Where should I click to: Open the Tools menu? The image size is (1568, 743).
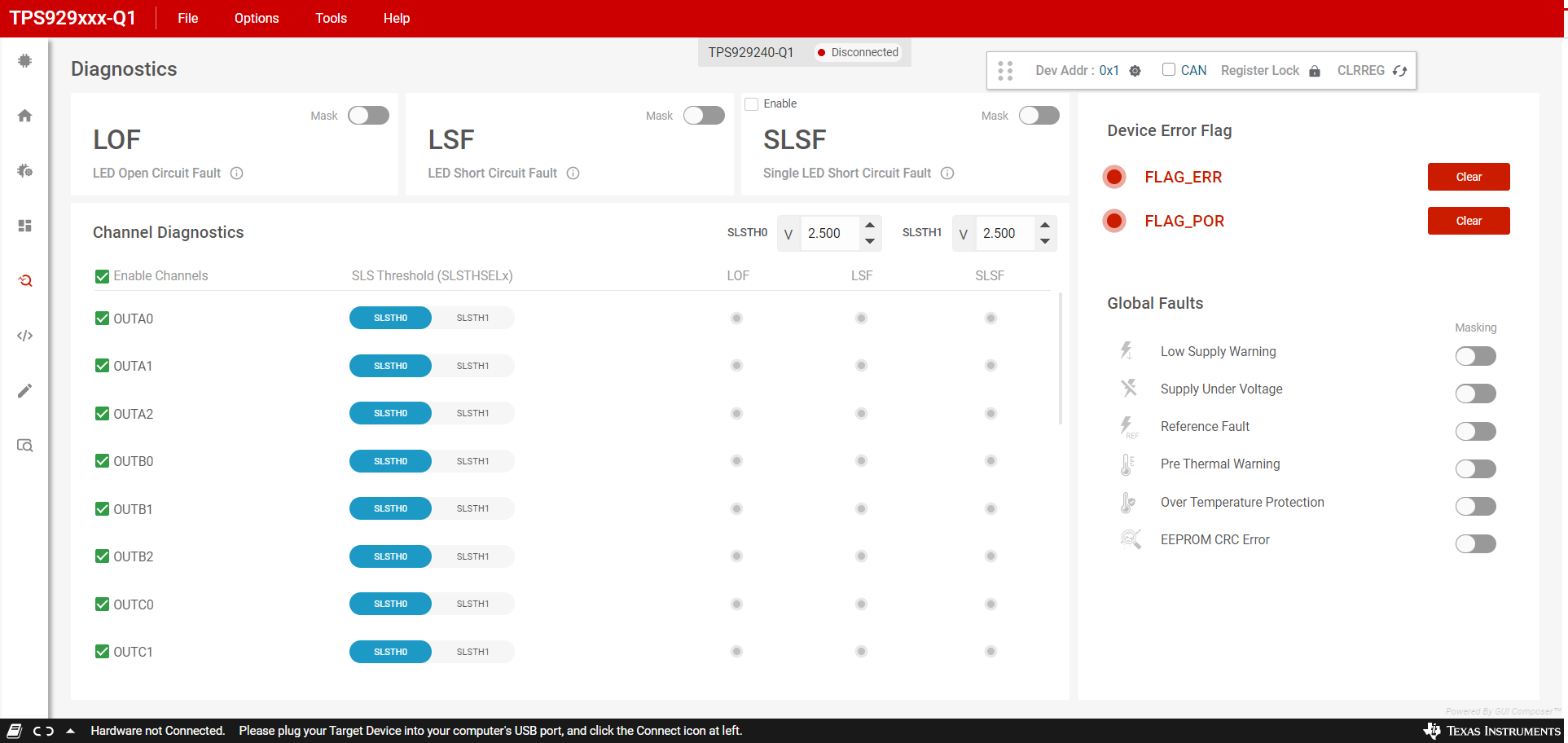pyautogui.click(x=331, y=18)
